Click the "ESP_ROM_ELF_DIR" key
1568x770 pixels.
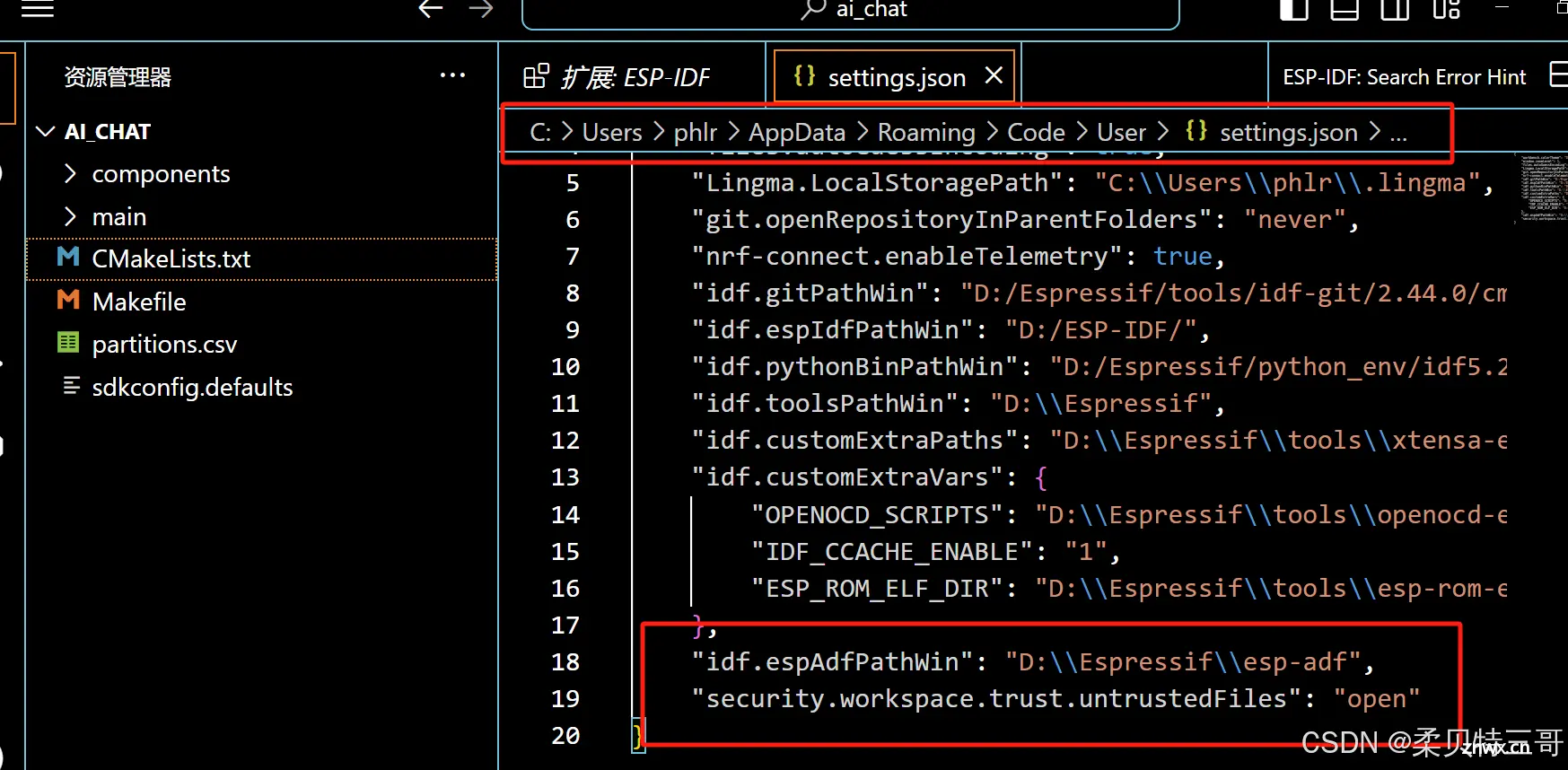pos(877,589)
